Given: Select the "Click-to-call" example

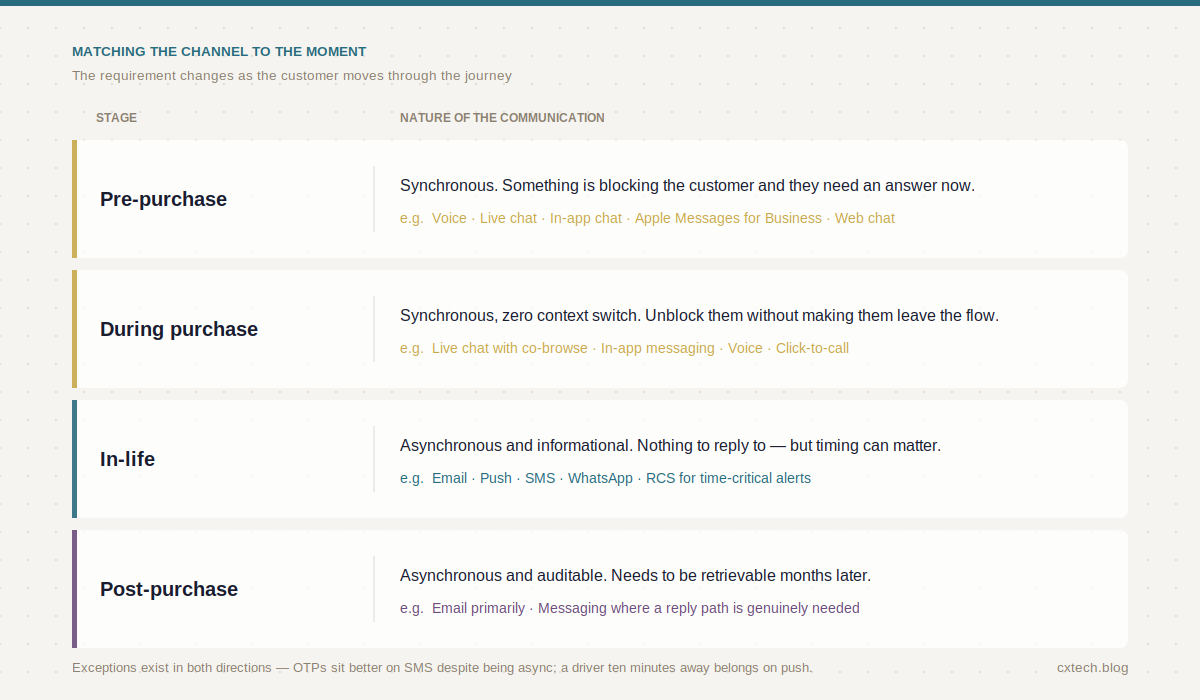Looking at the screenshot, I should coord(812,348).
